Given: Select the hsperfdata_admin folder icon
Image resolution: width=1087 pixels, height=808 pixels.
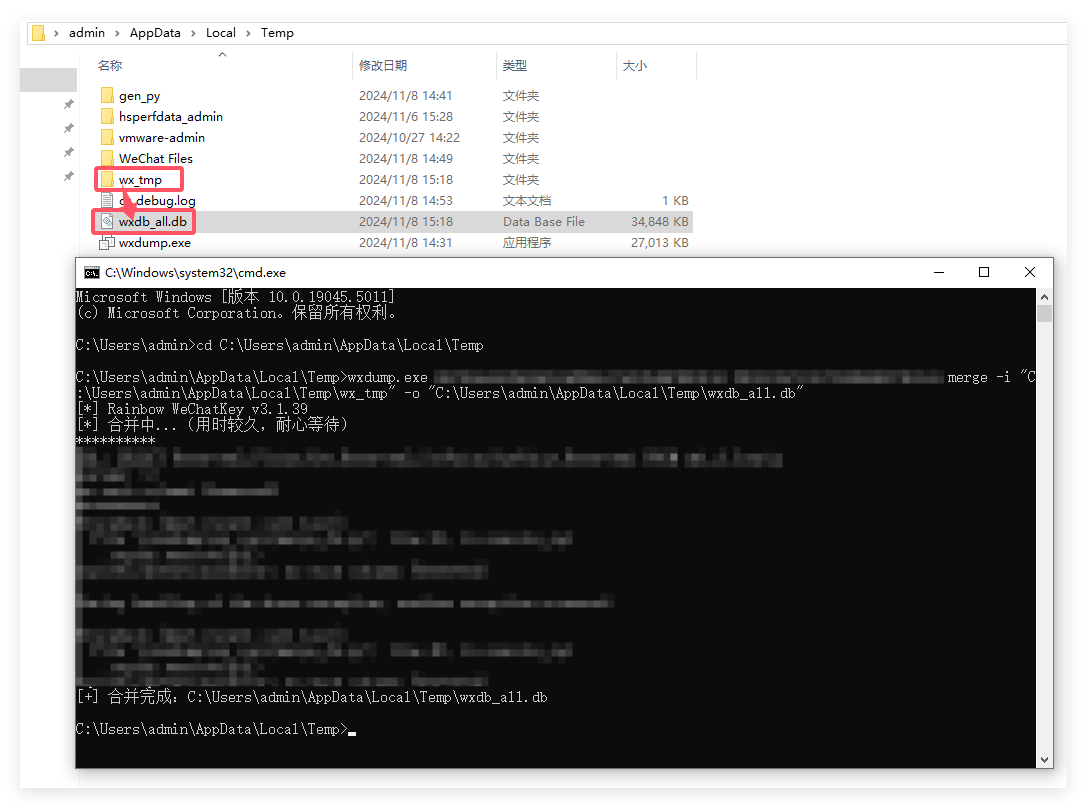Looking at the screenshot, I should click(x=107, y=116).
